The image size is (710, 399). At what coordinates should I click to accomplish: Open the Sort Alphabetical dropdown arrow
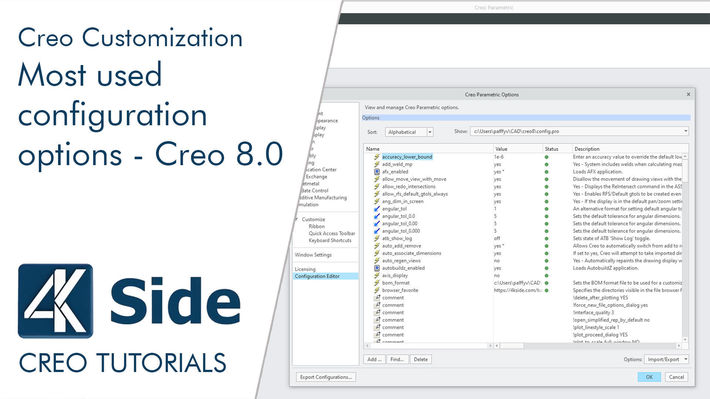coord(430,132)
